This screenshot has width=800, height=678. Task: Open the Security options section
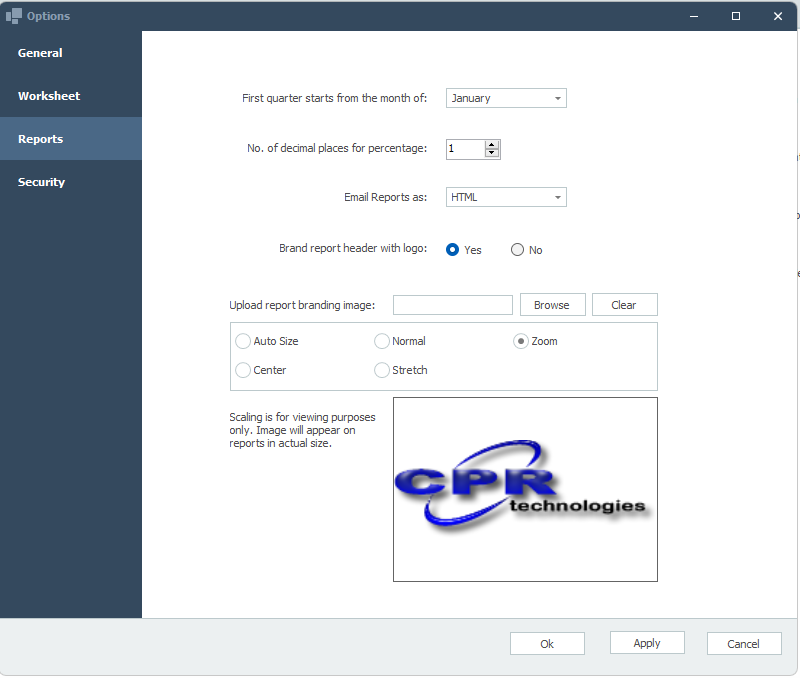(x=71, y=182)
